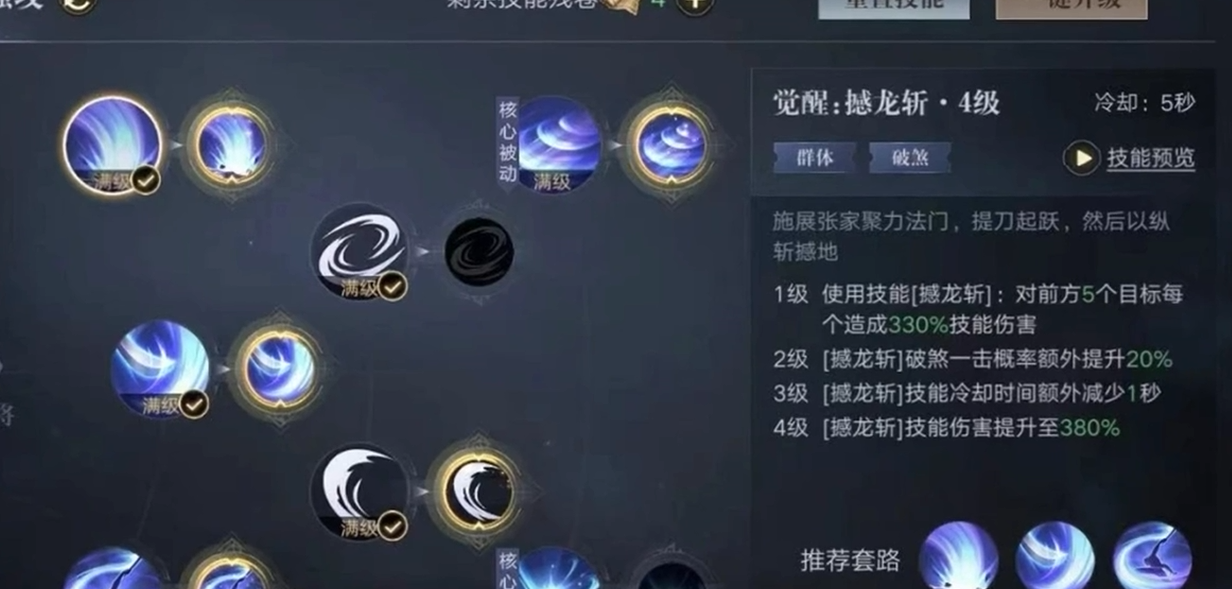Viewport: 1232px width, 589px height.
Task: Select the blue slash skill icon on left
Action: click(x=160, y=368)
